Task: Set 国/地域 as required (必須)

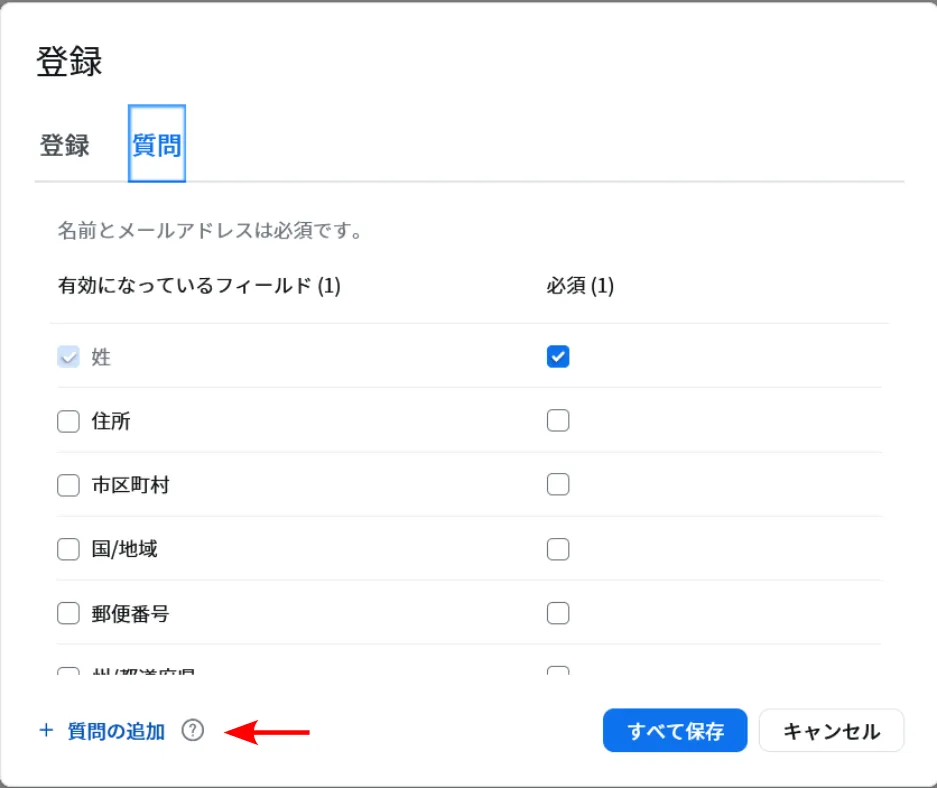Action: point(558,549)
